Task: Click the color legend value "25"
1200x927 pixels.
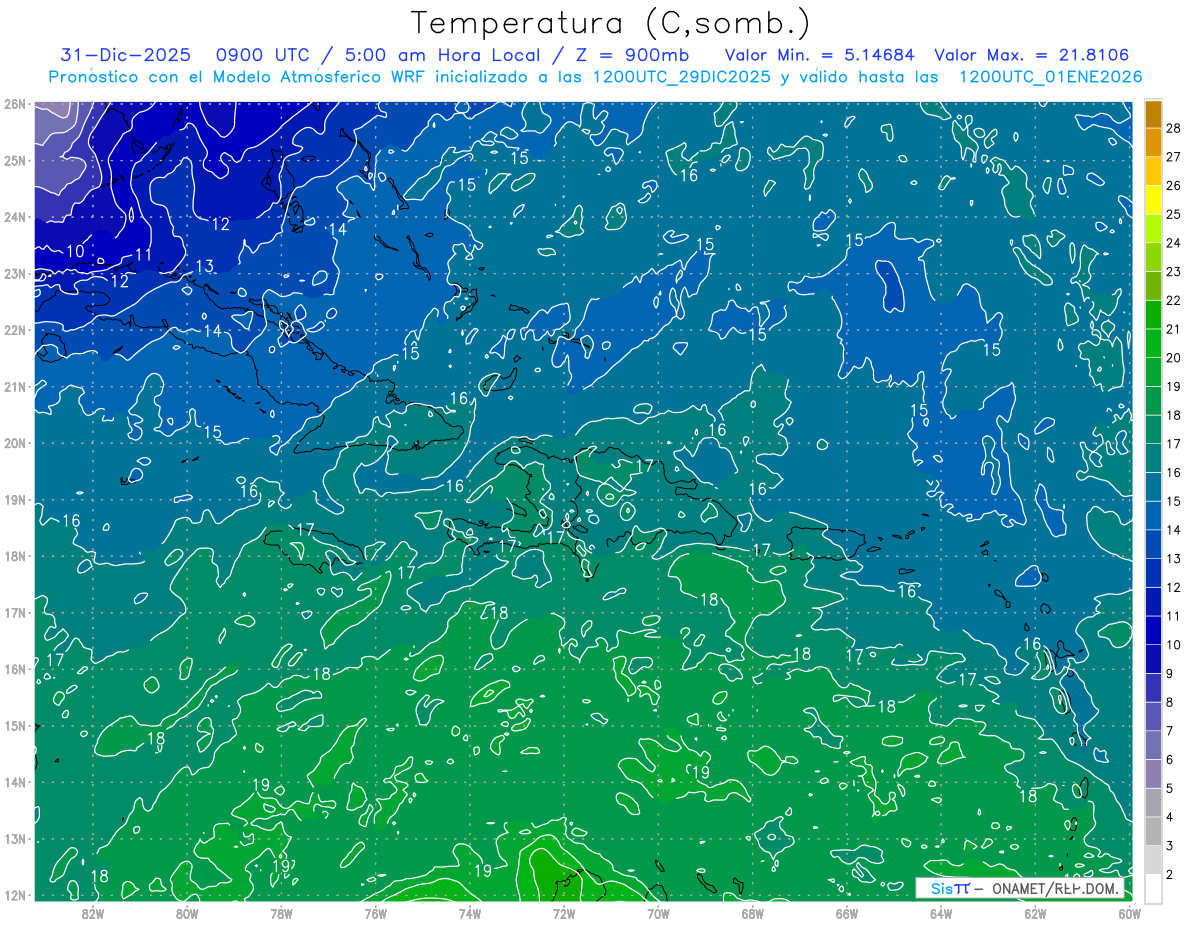Action: pos(1174,213)
